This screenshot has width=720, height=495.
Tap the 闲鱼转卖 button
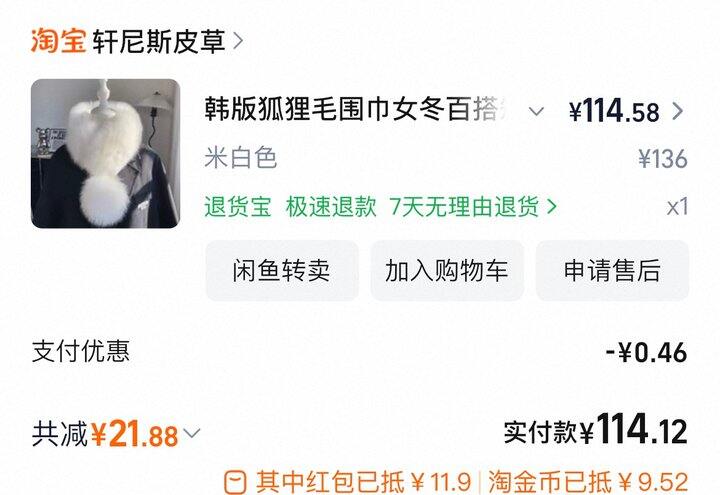point(282,270)
